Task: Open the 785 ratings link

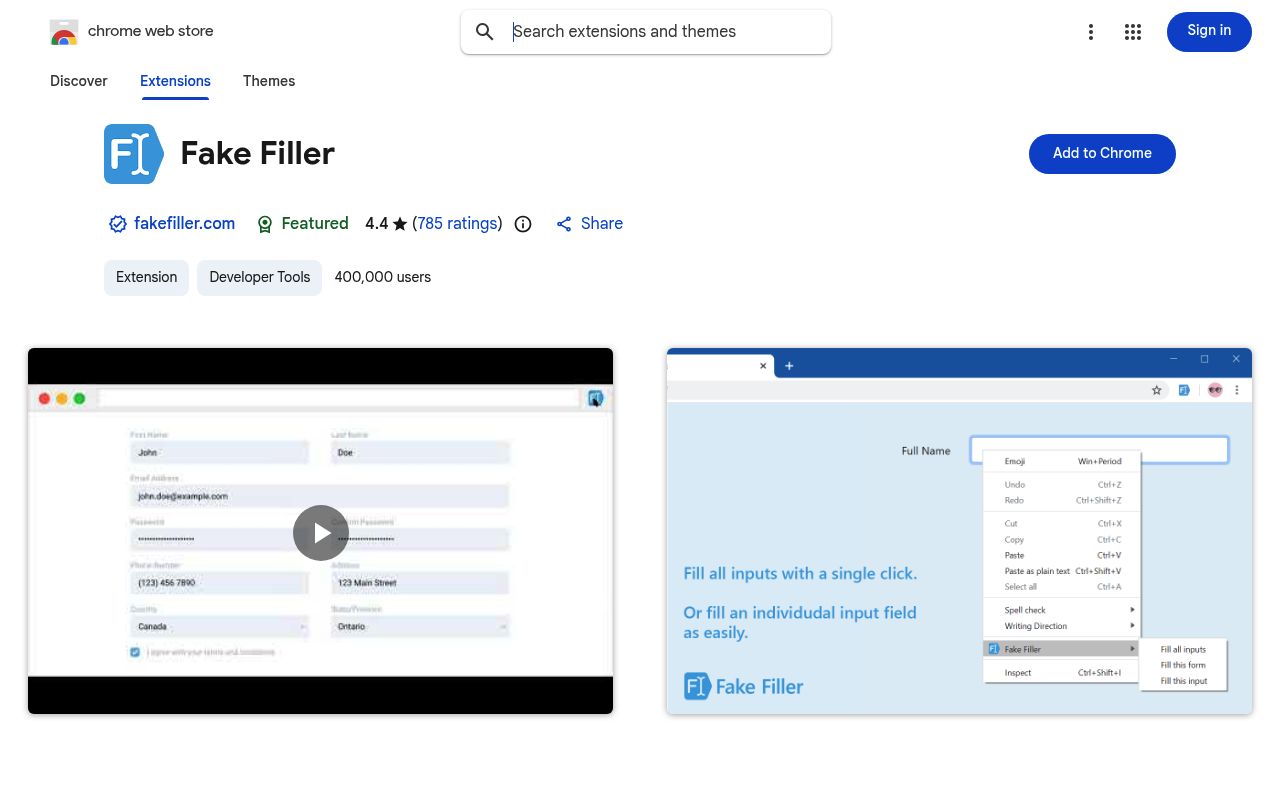Action: click(x=457, y=224)
